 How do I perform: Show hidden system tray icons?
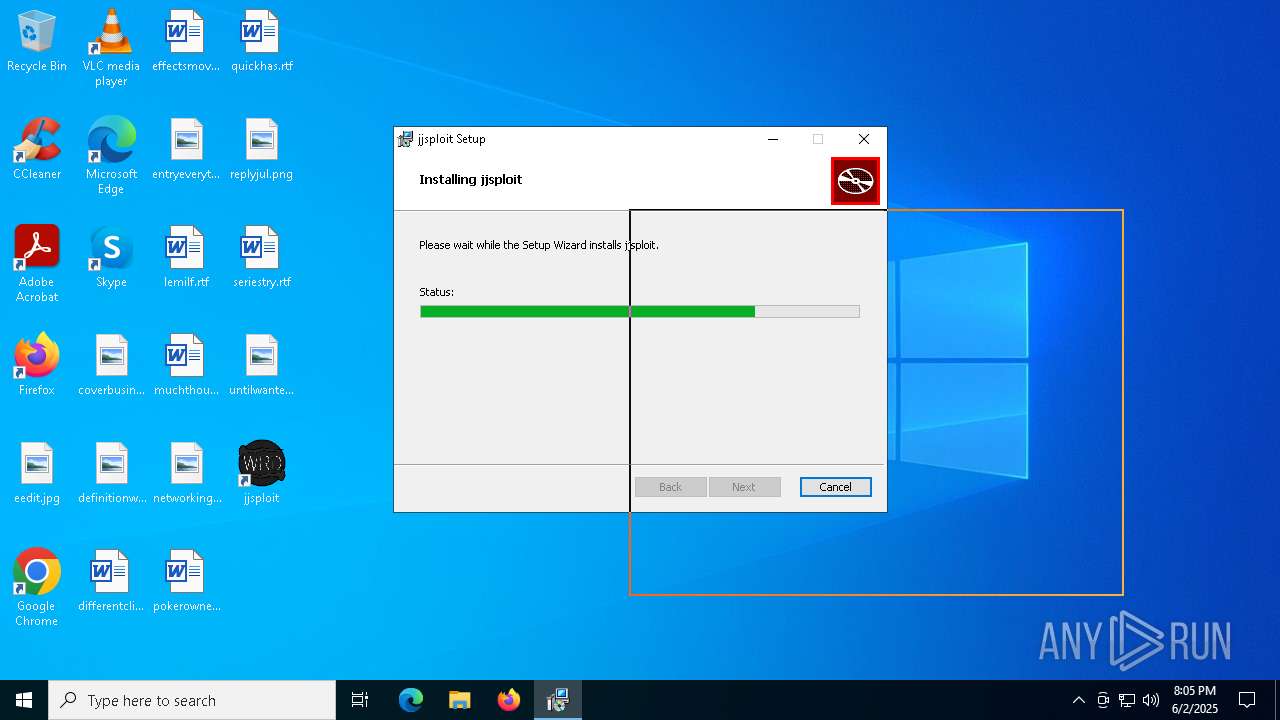1078,700
